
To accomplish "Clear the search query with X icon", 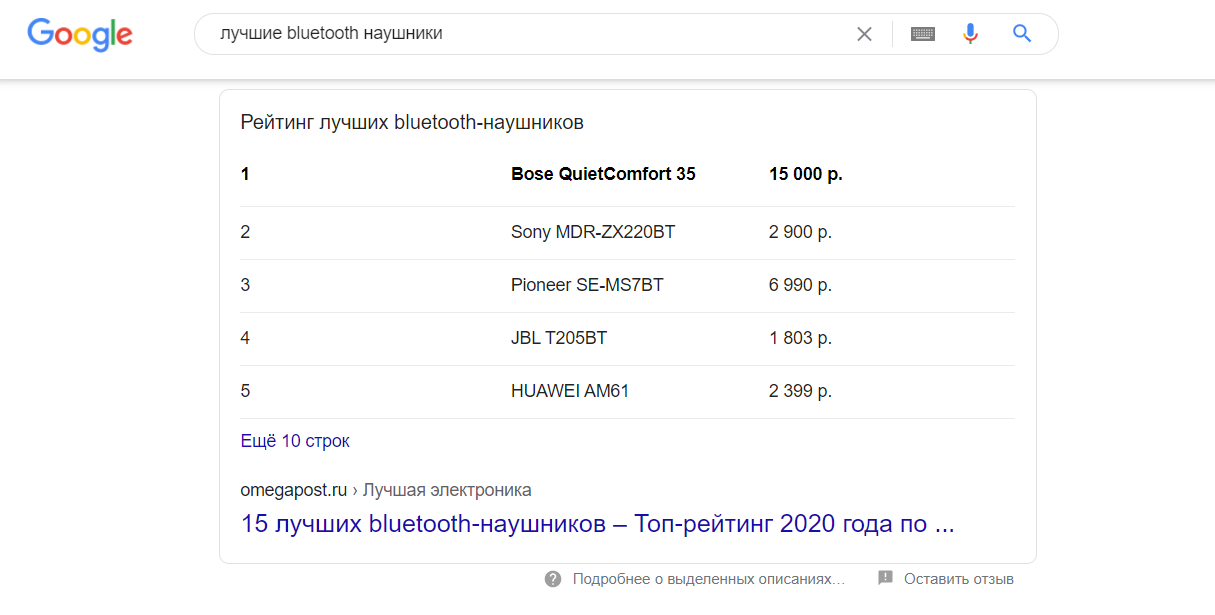I will pos(864,34).
